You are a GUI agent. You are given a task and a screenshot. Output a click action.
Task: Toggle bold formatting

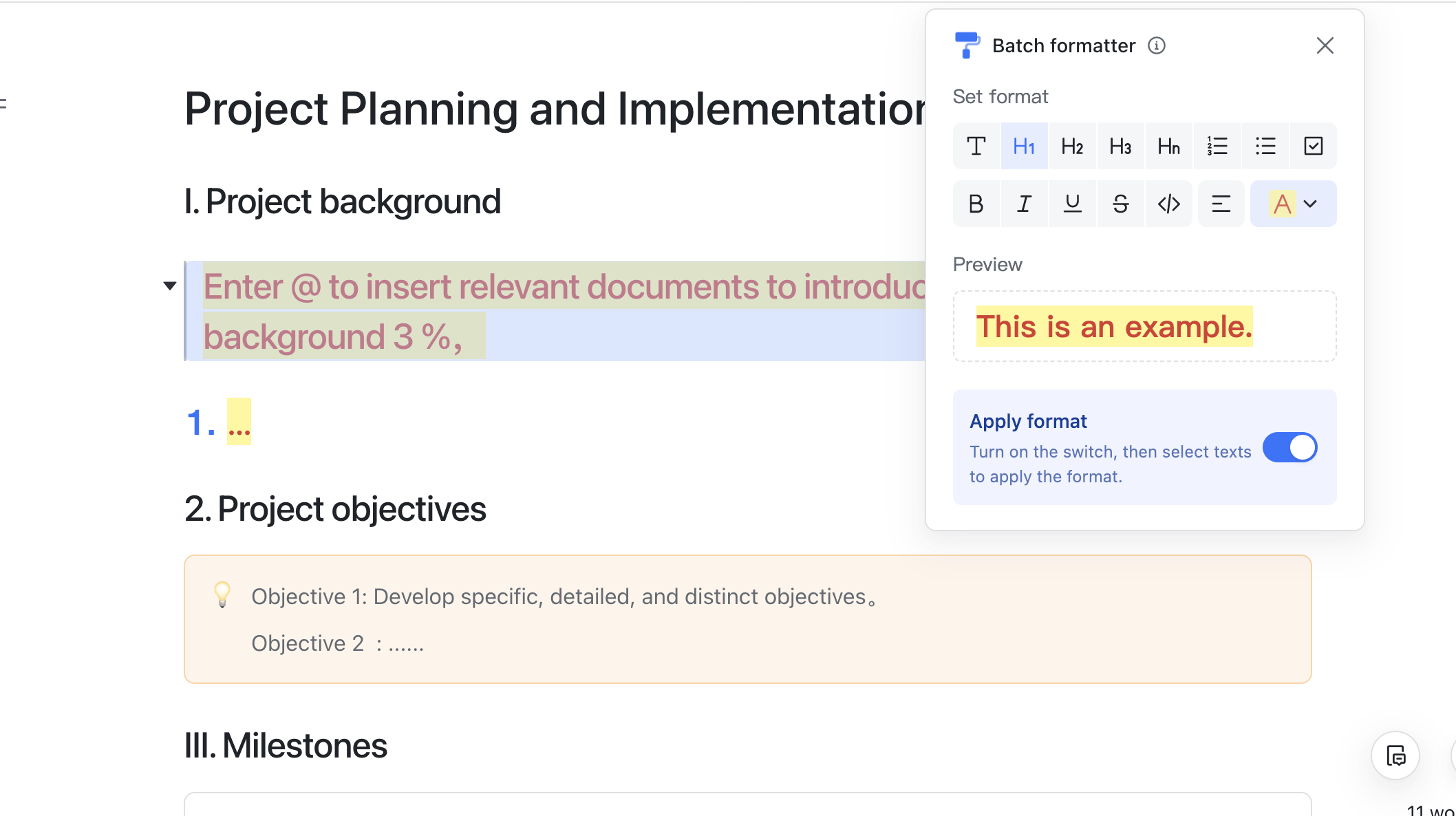click(976, 204)
